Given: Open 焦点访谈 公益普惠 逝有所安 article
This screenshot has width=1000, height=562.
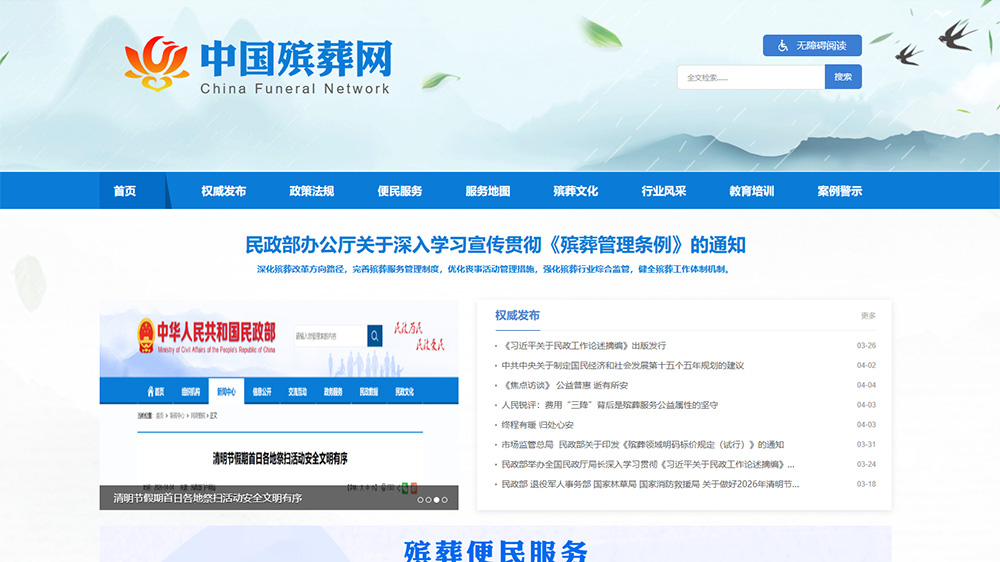Looking at the screenshot, I should [x=565, y=385].
